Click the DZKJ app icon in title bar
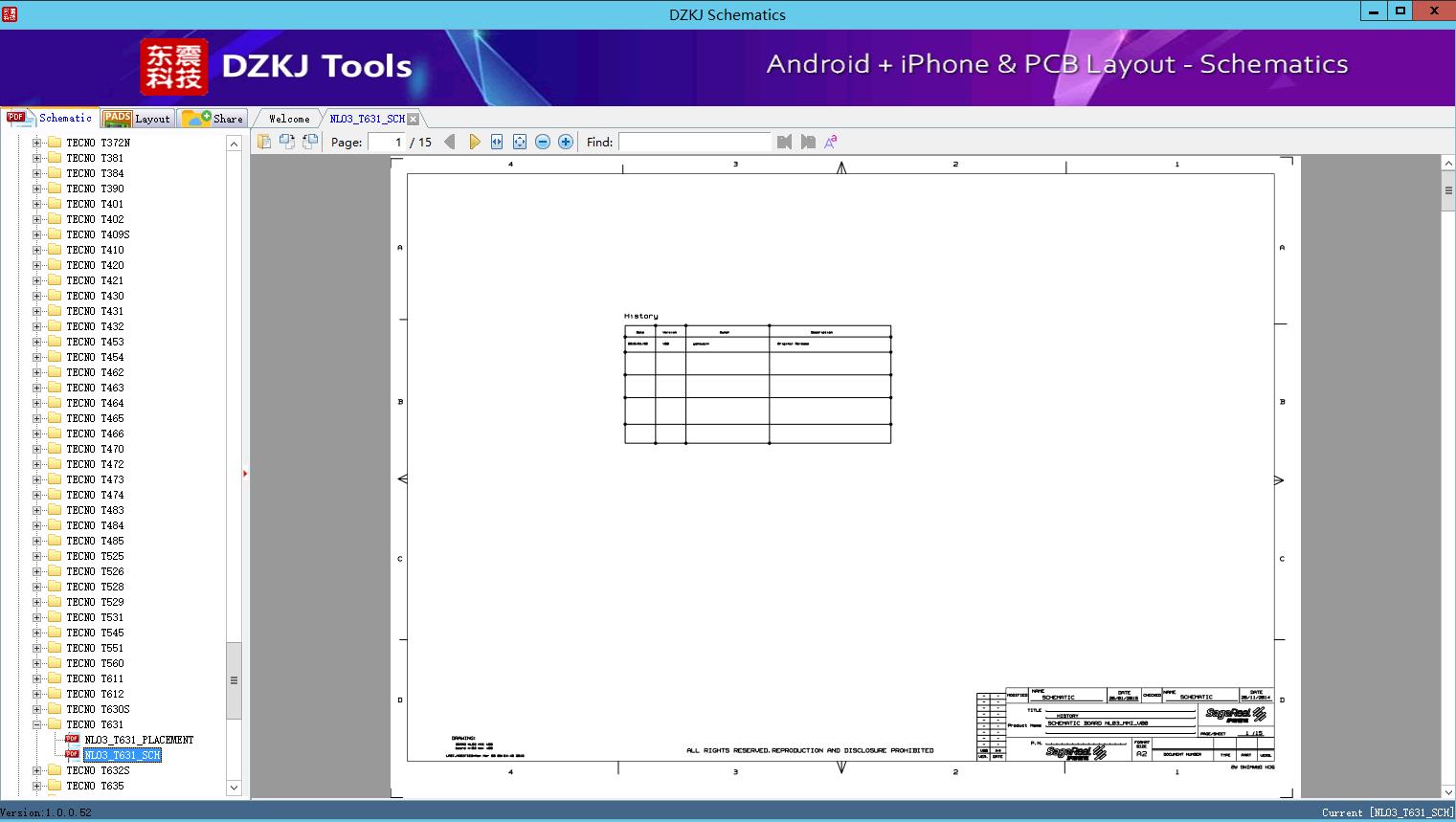The image size is (1456, 822). [10, 13]
